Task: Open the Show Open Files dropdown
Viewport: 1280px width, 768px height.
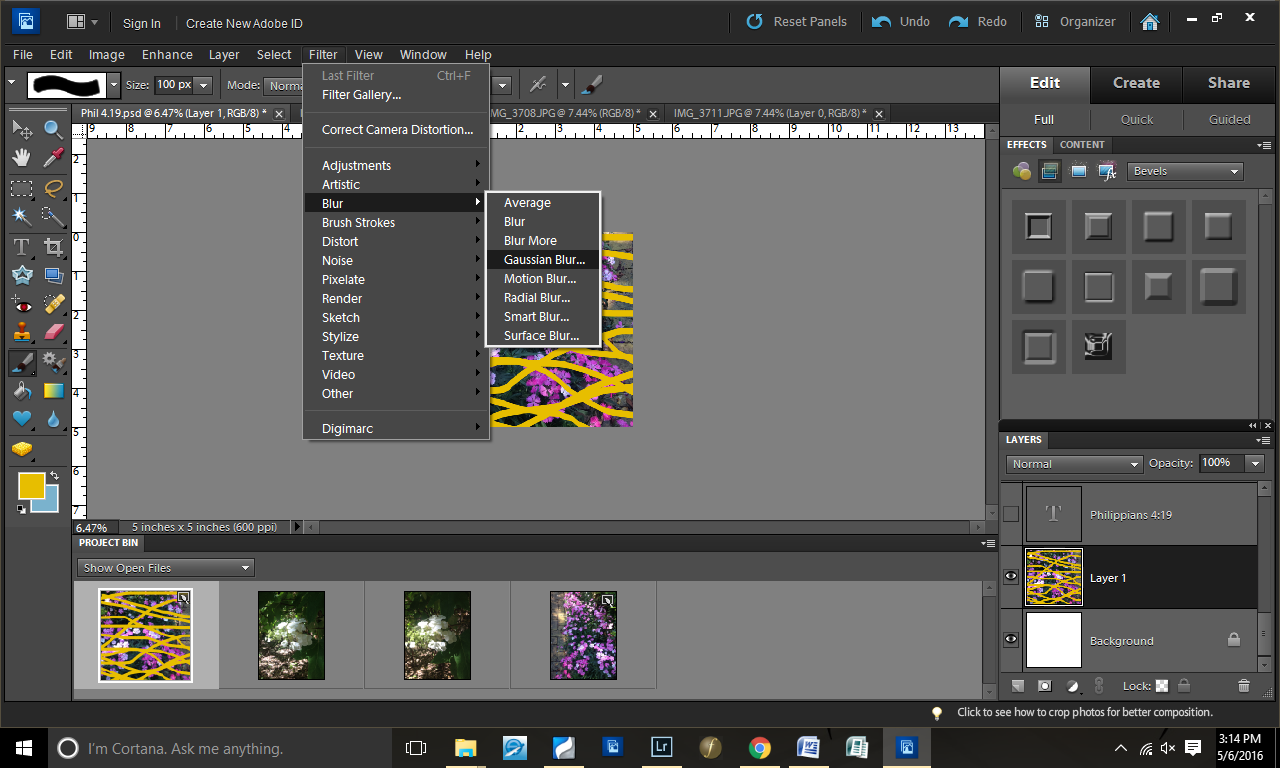Action: pyautogui.click(x=165, y=568)
